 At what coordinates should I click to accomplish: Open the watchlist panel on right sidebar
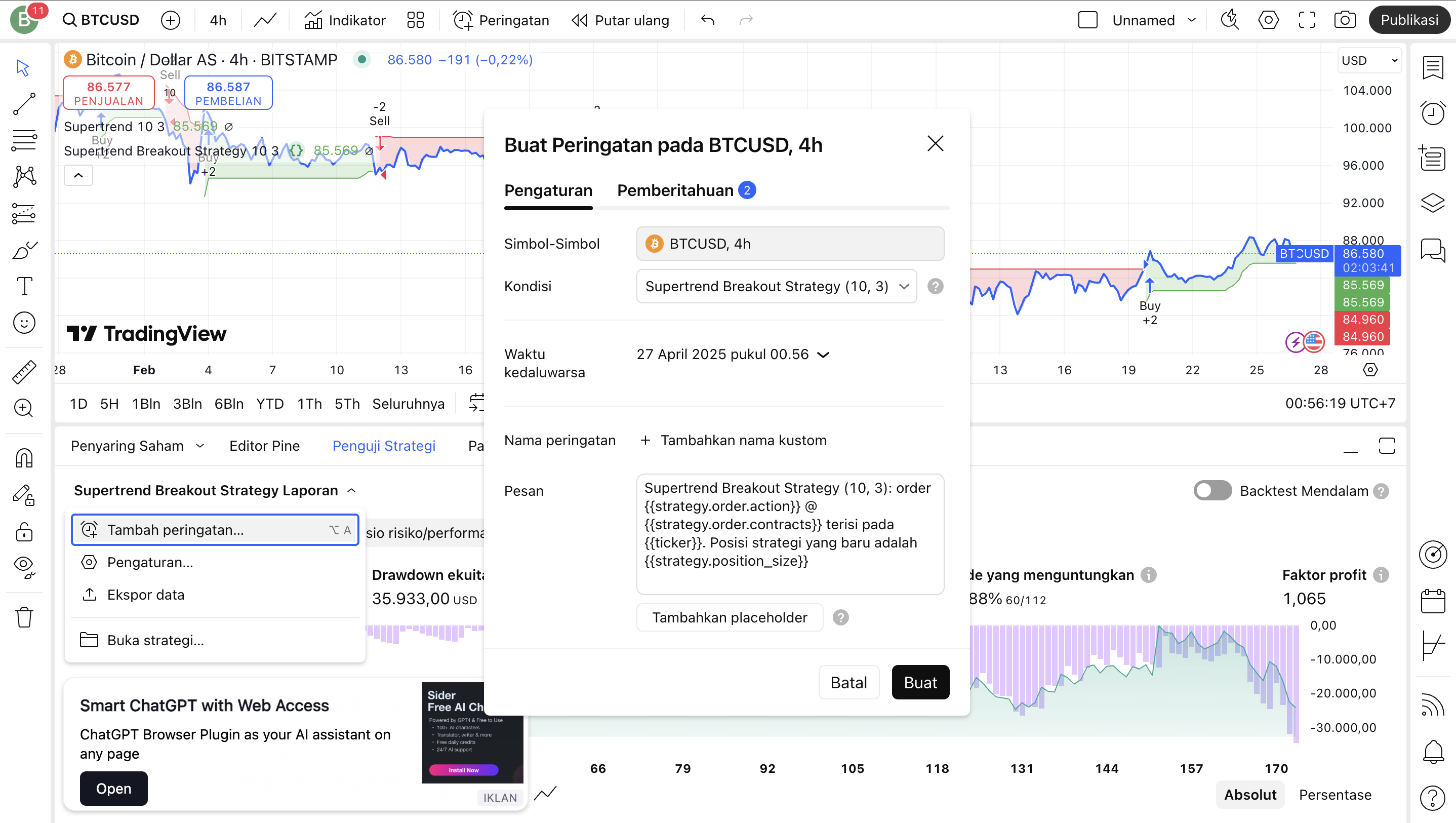click(x=1433, y=67)
